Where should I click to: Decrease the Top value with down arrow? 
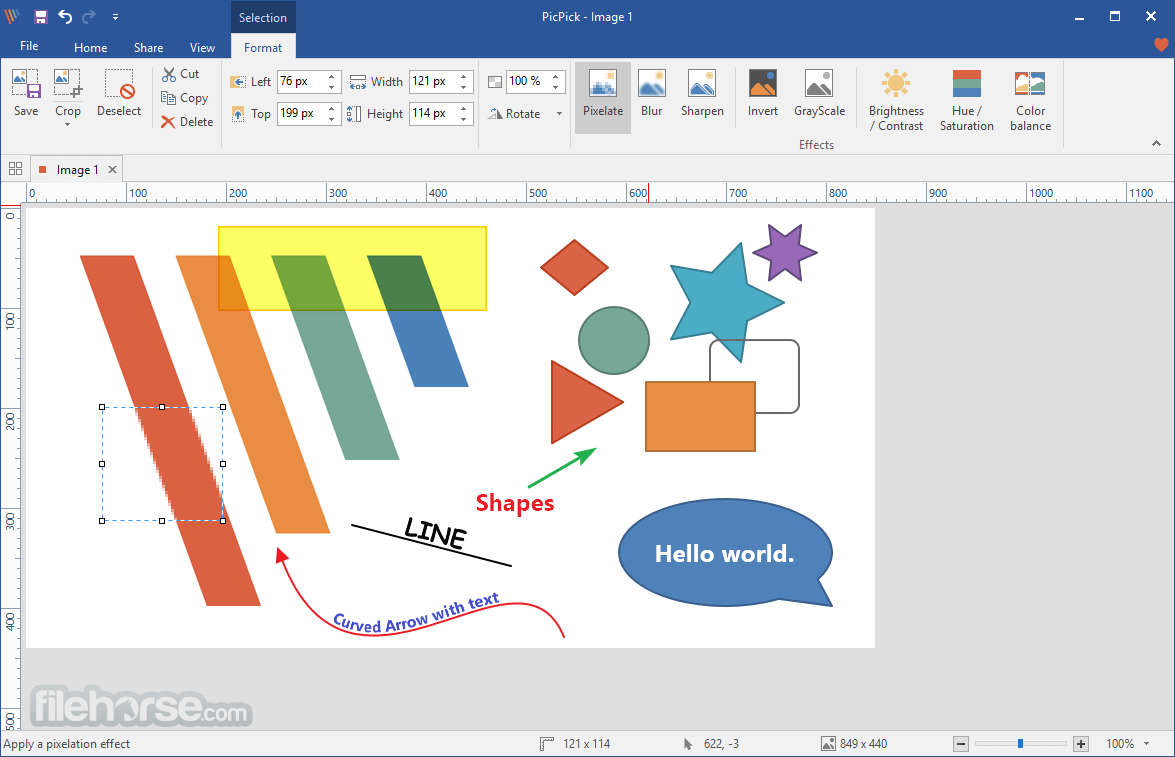[332, 119]
